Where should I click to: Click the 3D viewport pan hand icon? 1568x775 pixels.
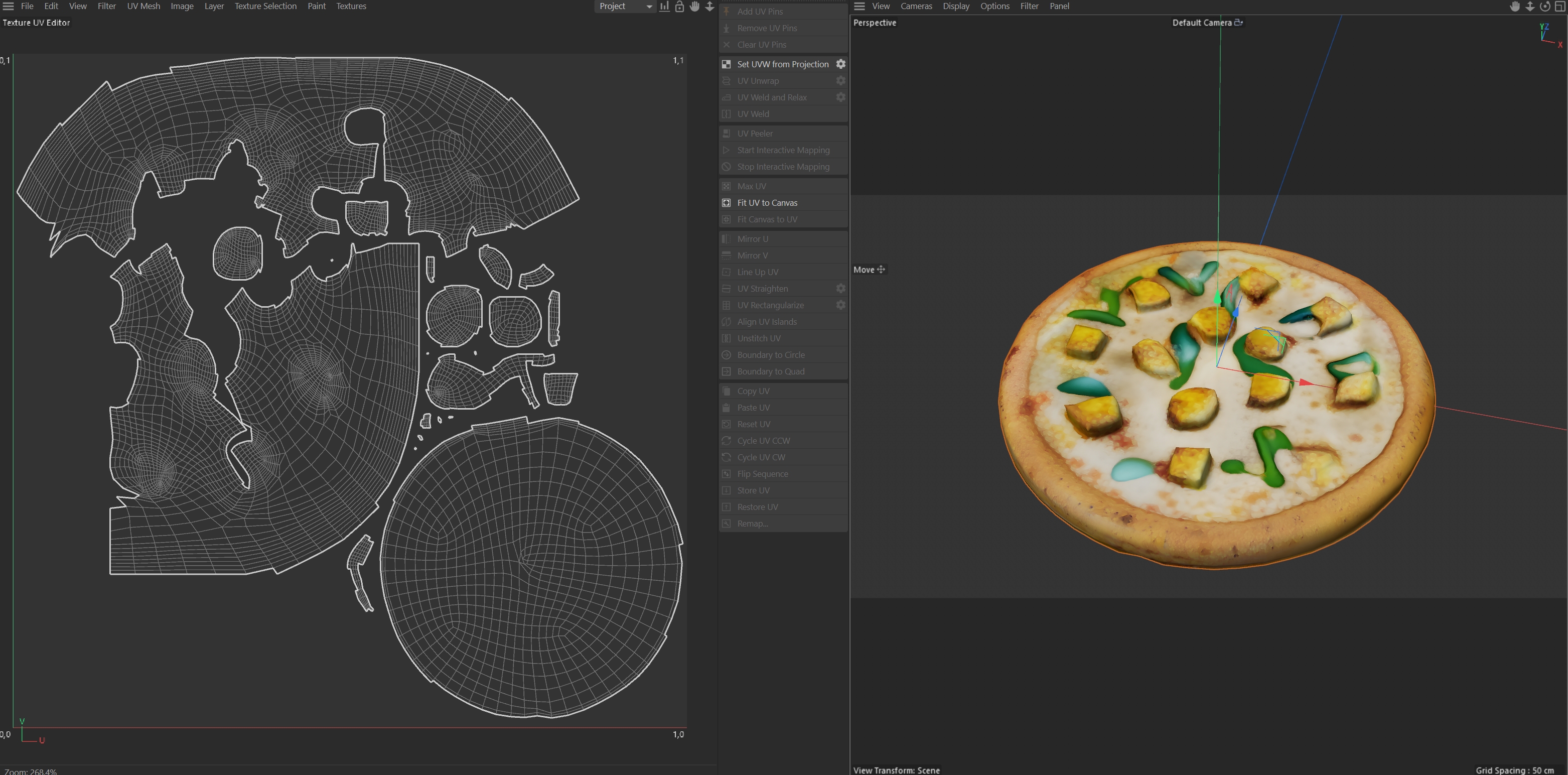point(1515,6)
